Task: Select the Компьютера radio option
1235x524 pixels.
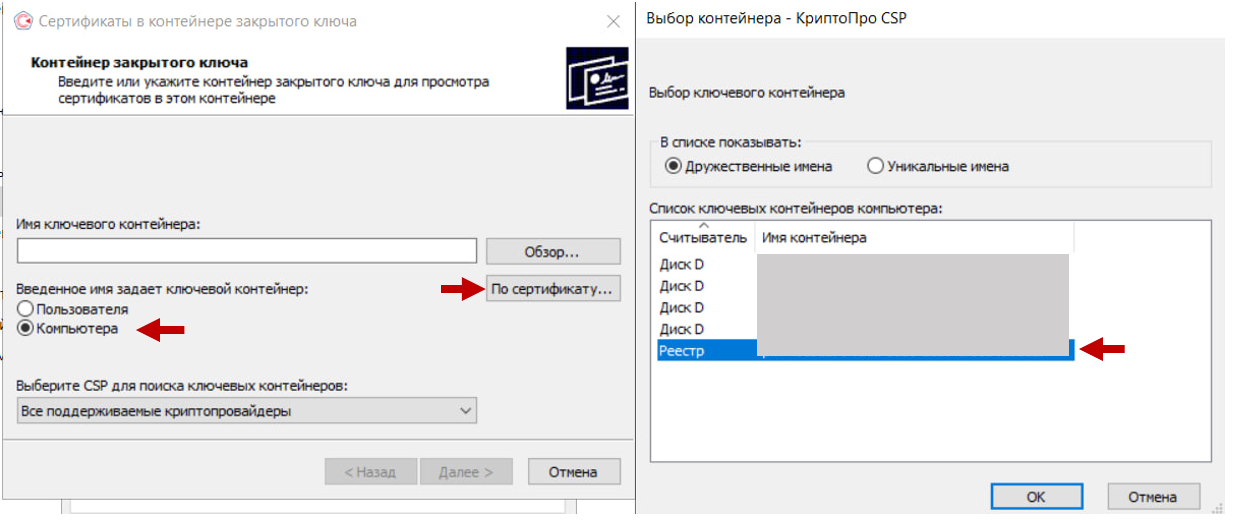Action: pyautogui.click(x=69, y=328)
